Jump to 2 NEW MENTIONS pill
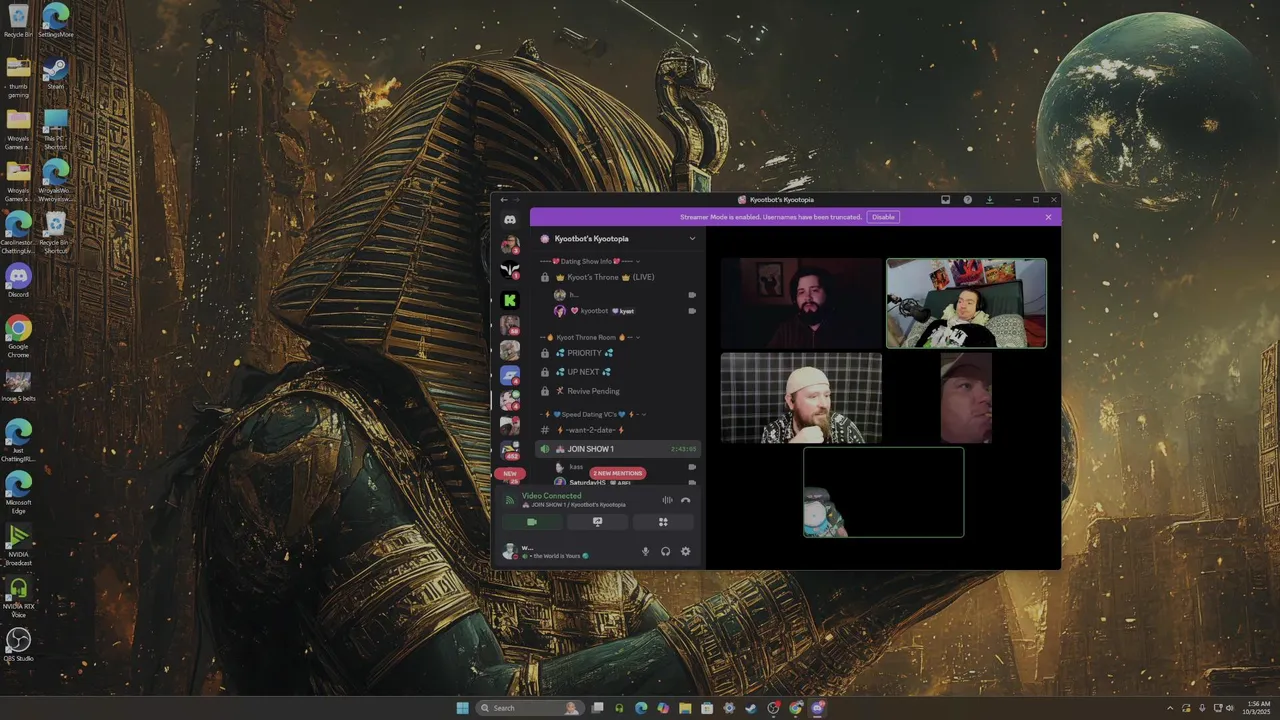The height and width of the screenshot is (720, 1280). pos(618,473)
